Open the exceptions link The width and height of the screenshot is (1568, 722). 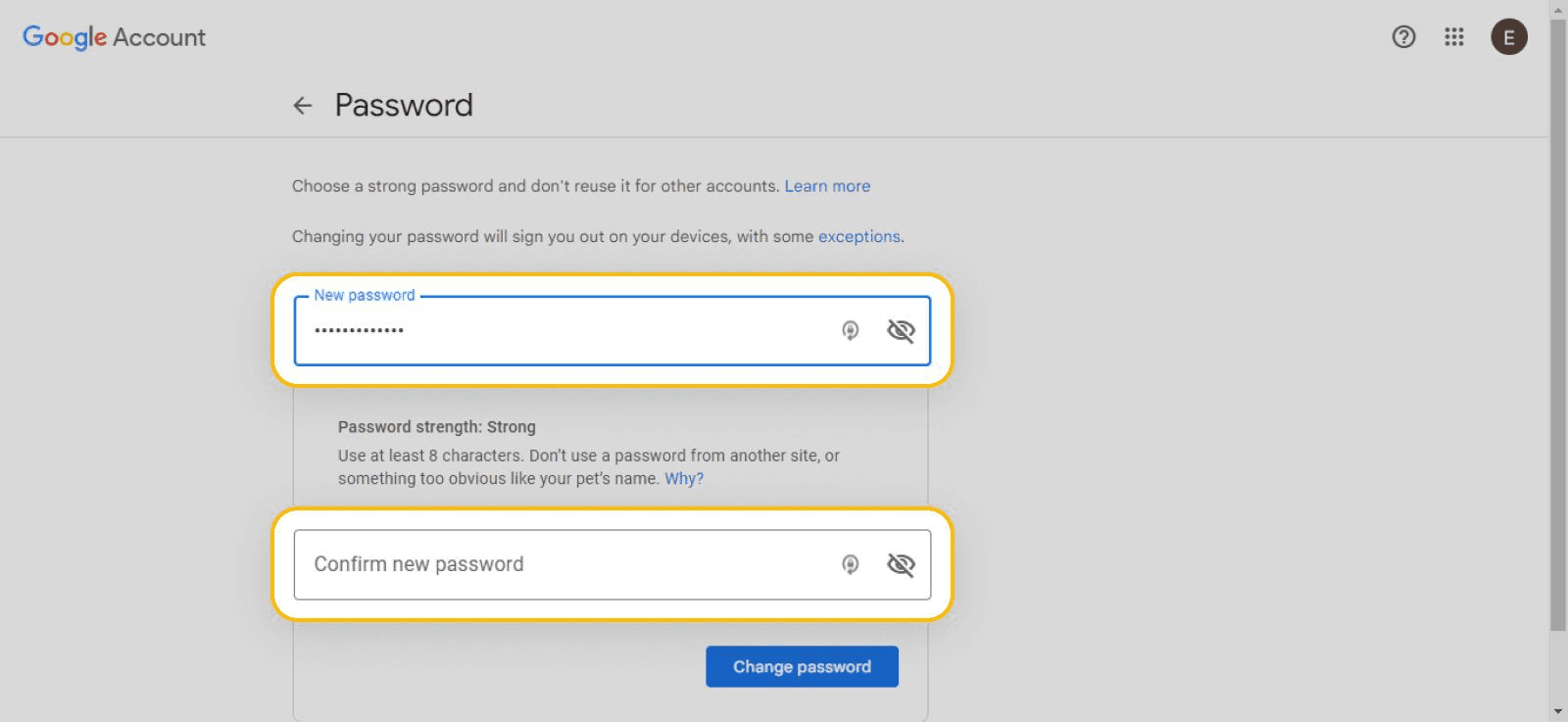point(859,236)
